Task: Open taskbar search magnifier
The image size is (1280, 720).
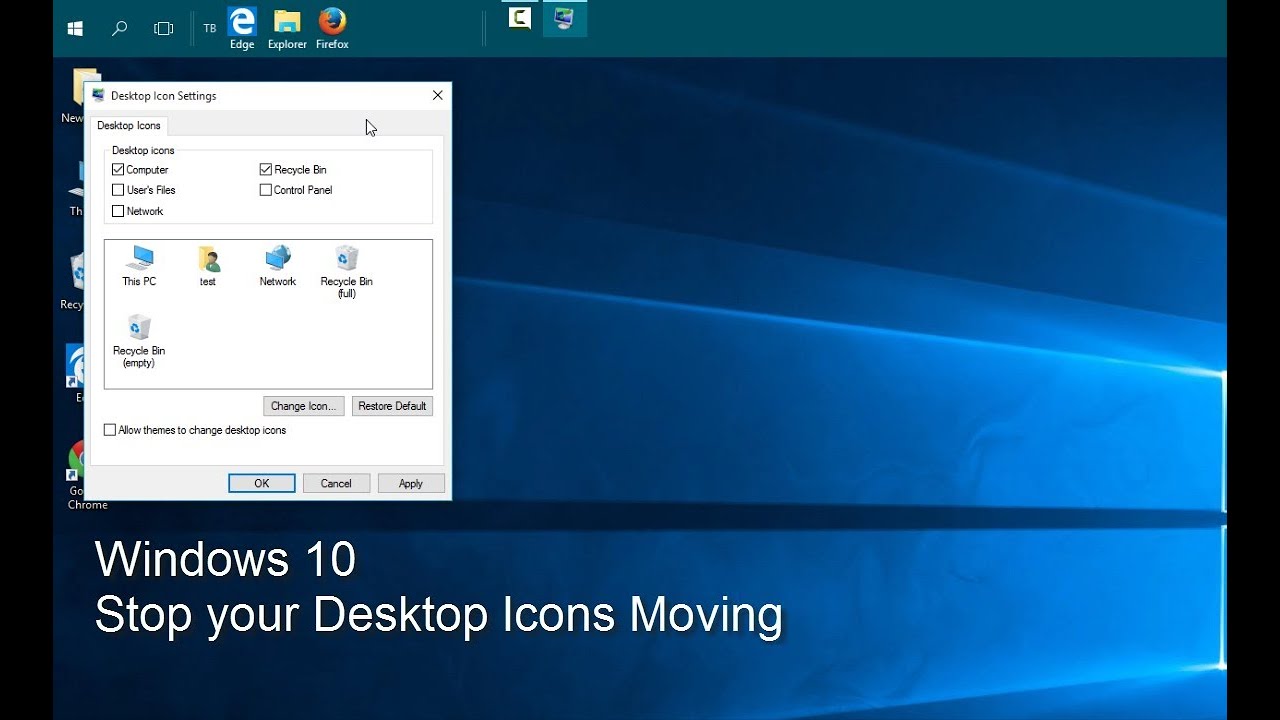Action: (x=119, y=29)
